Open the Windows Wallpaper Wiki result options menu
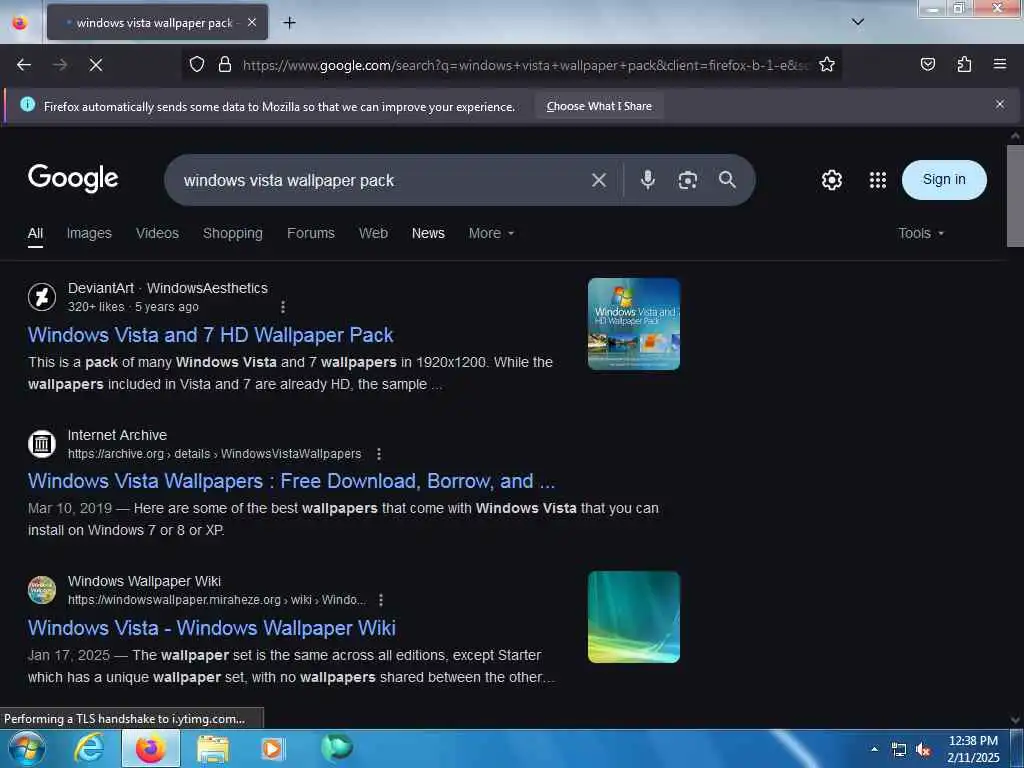1024x768 pixels. 381,600
